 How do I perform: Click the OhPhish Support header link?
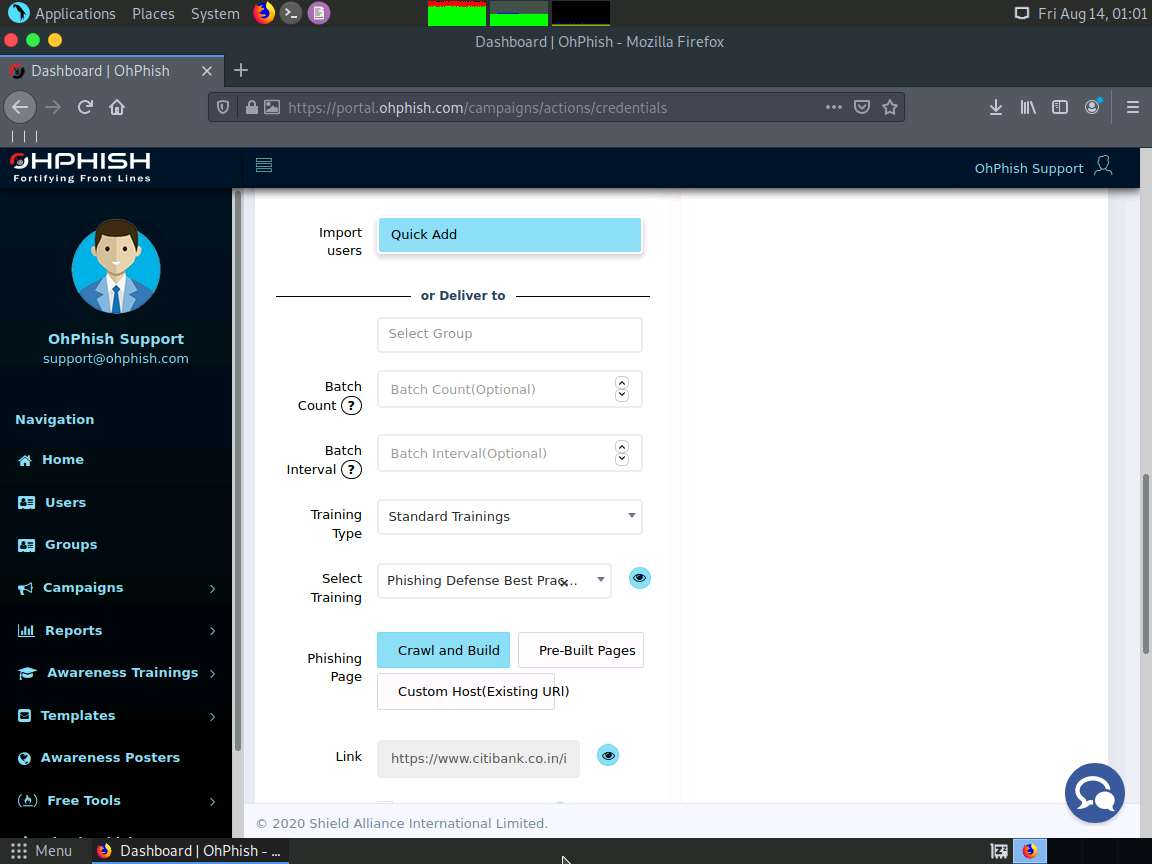(x=1029, y=168)
